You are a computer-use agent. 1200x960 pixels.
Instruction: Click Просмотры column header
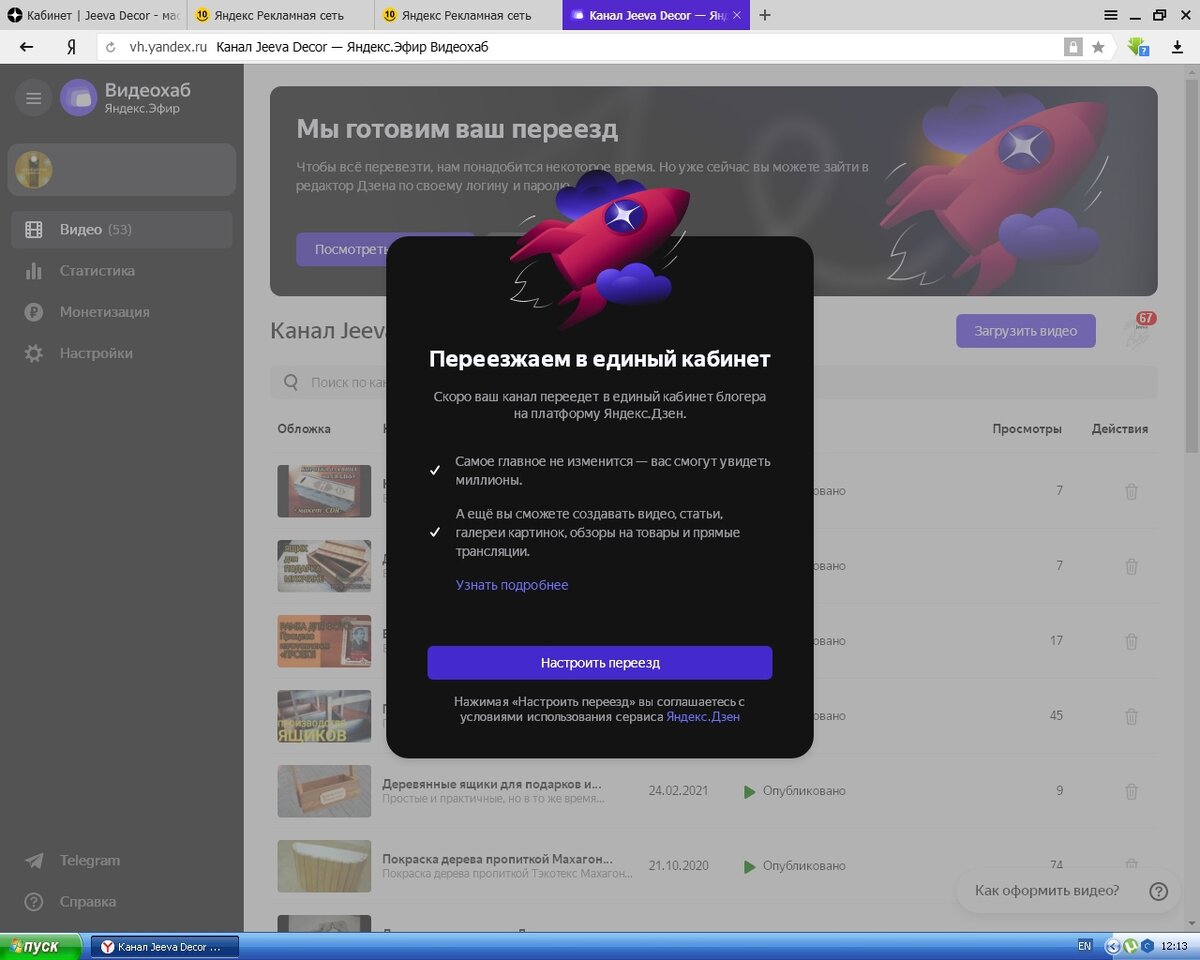[x=1027, y=429]
